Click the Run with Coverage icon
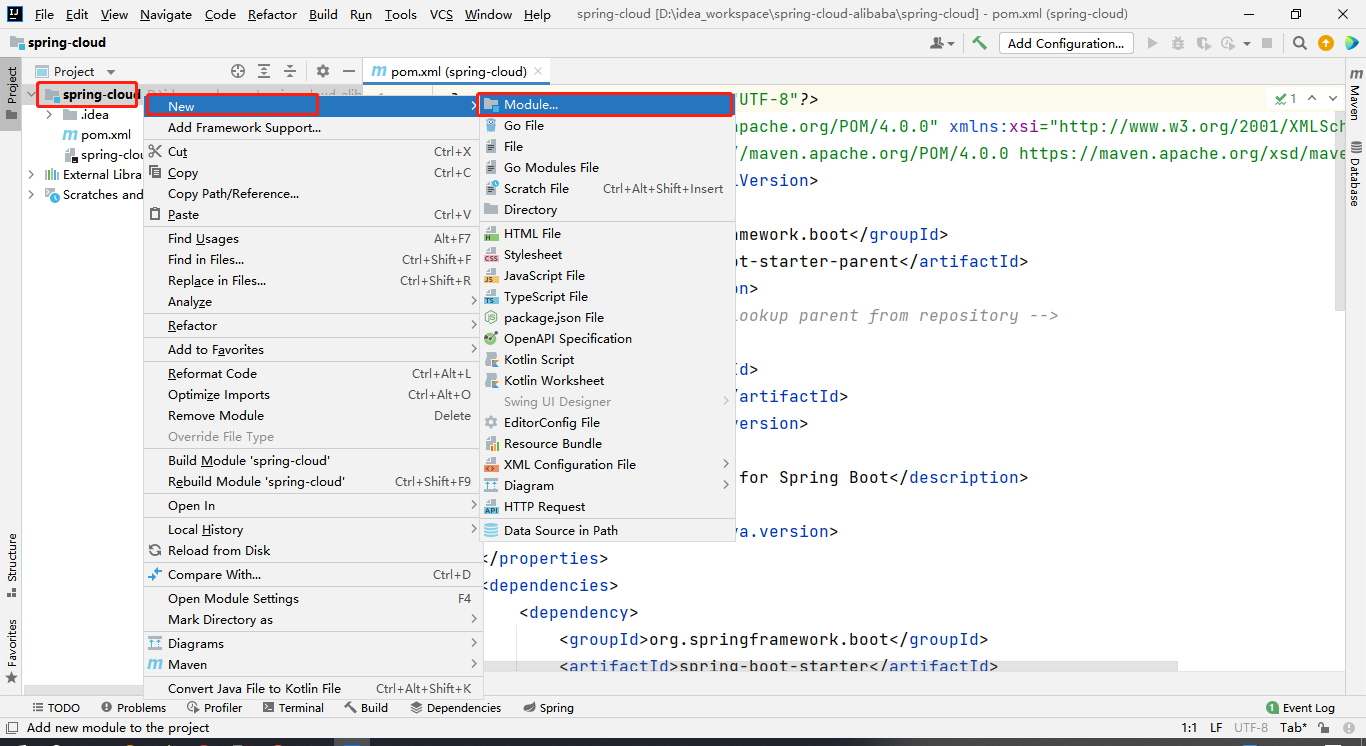Screen dimensions: 1366x746 click(1203, 43)
